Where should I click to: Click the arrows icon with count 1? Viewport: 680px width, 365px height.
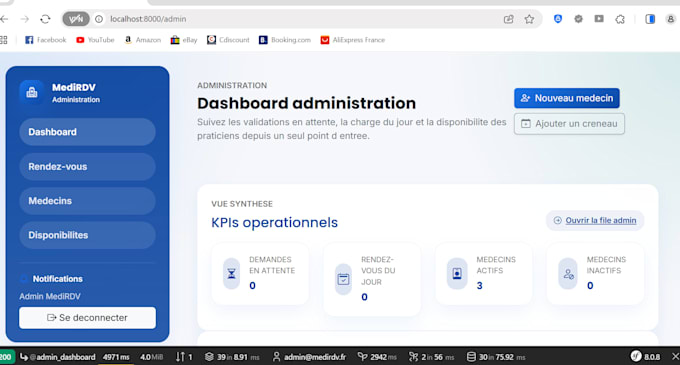click(184, 357)
